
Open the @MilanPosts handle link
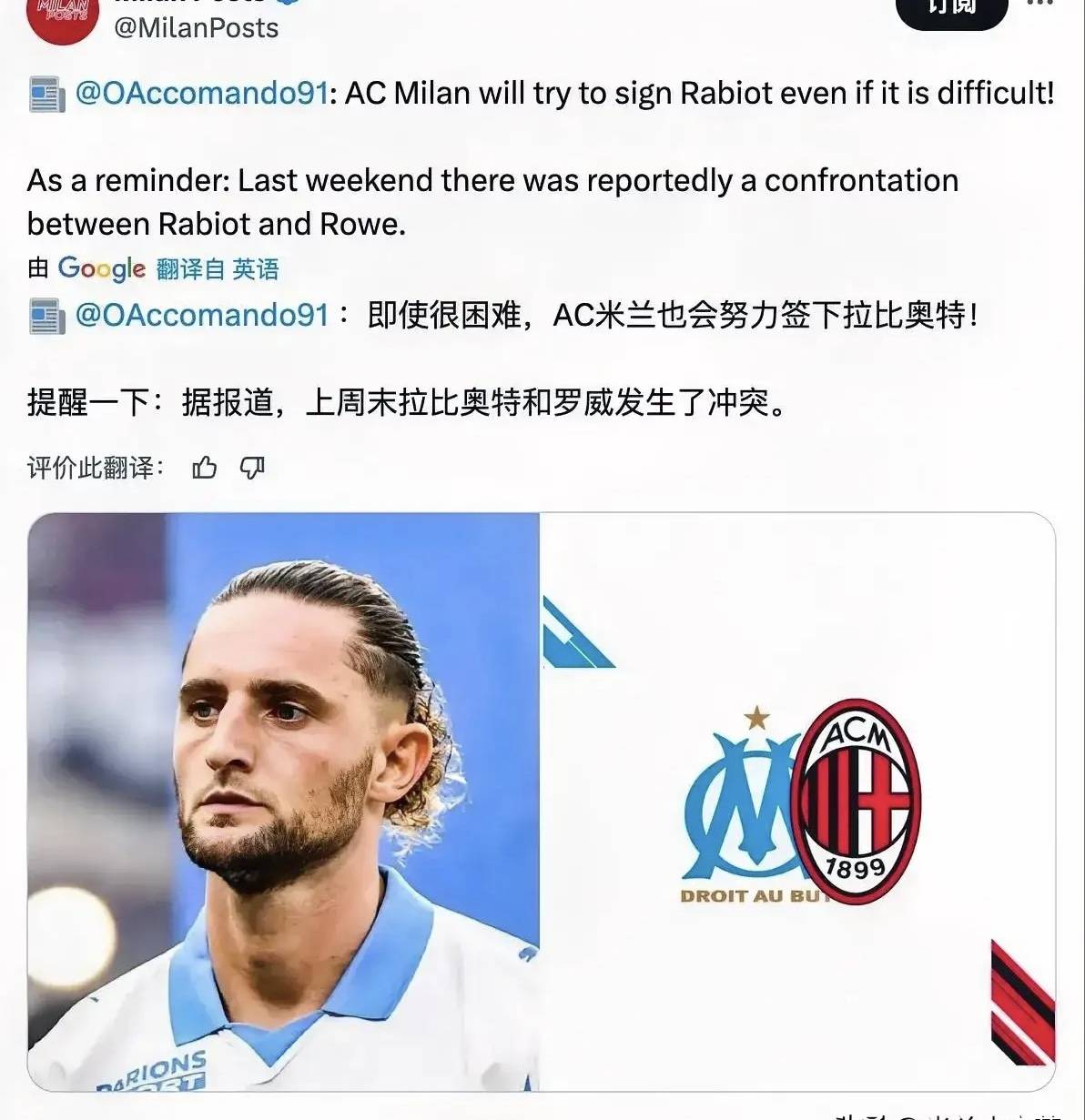point(196,28)
